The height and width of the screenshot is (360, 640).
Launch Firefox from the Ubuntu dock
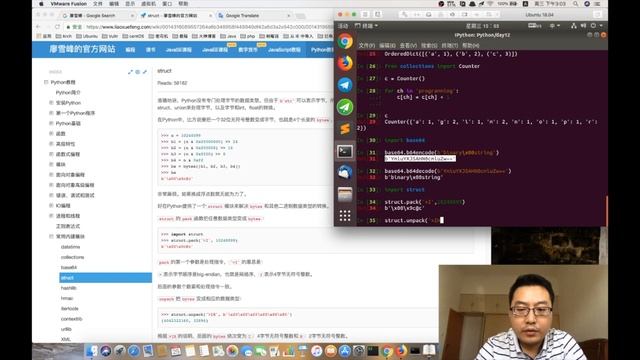345,63
